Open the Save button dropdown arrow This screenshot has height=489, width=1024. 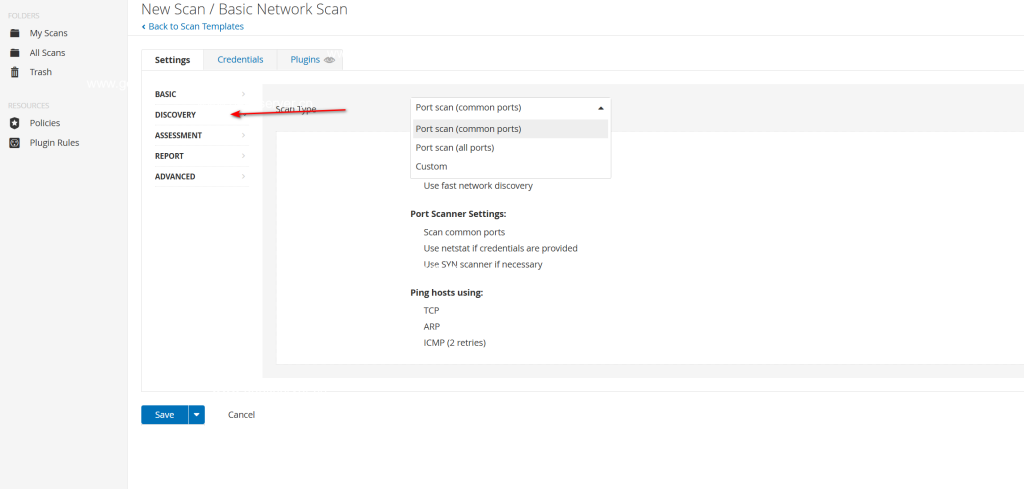click(197, 414)
